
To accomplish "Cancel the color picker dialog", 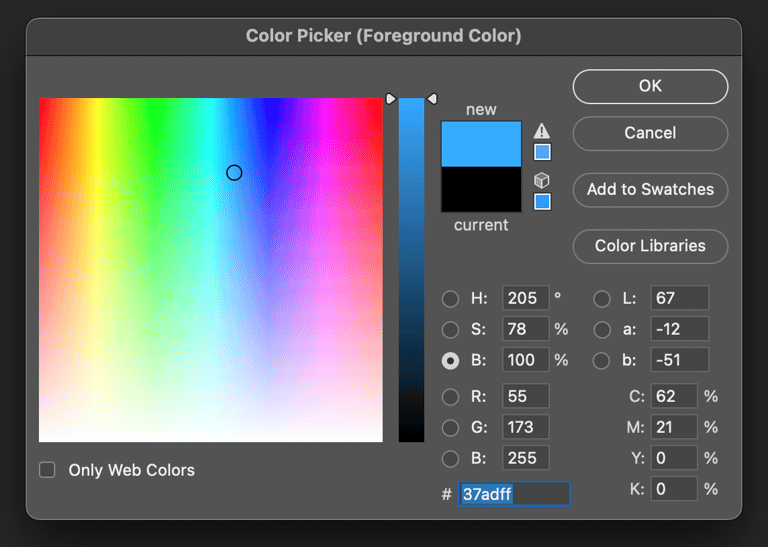I will 650,133.
